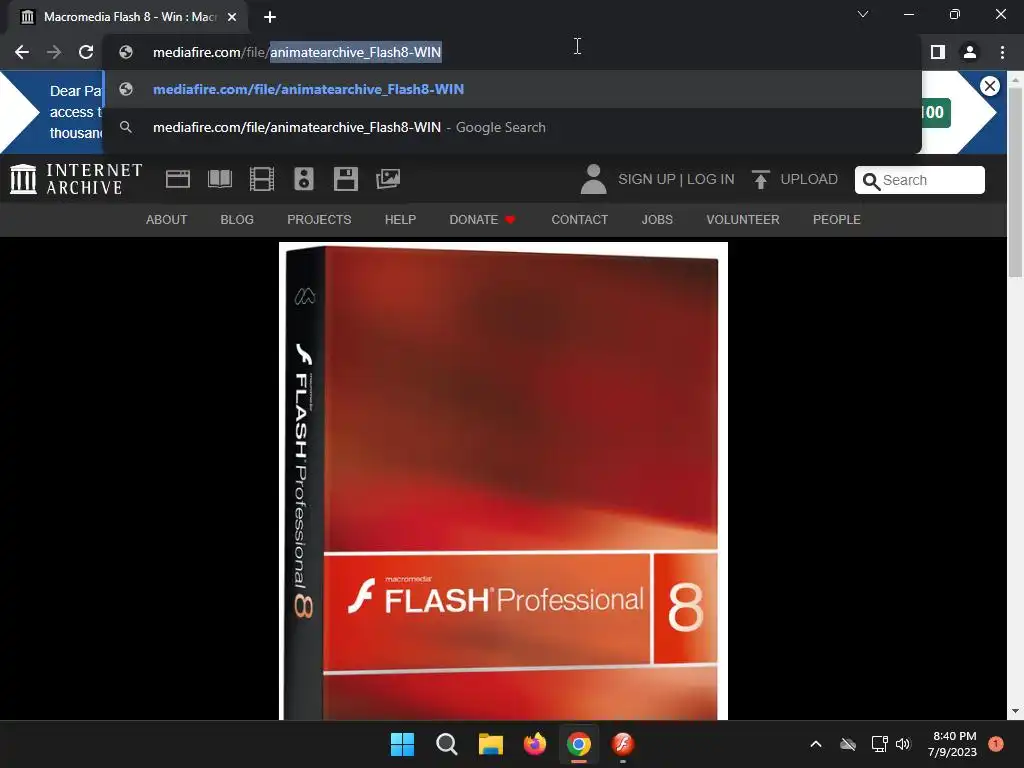Open the BLOG menu item

(x=237, y=219)
